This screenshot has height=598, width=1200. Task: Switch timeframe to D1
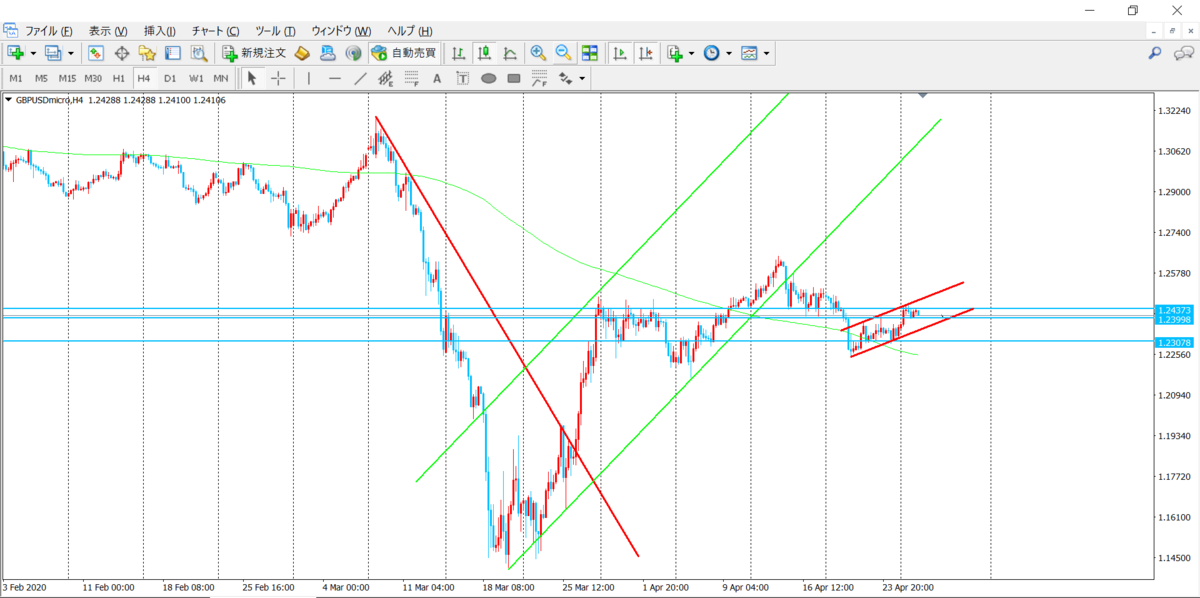coord(170,78)
